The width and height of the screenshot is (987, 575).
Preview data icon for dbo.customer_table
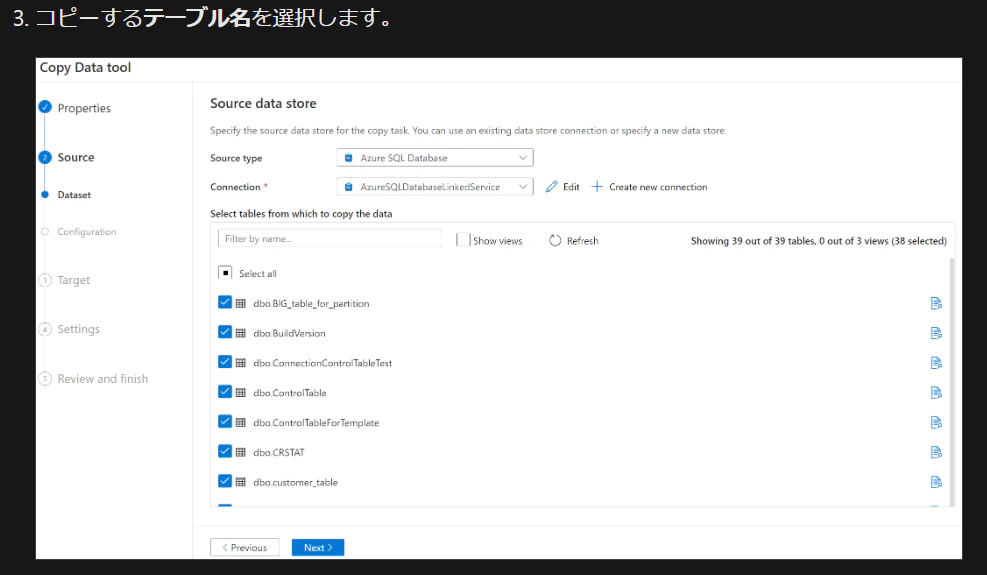[x=936, y=482]
